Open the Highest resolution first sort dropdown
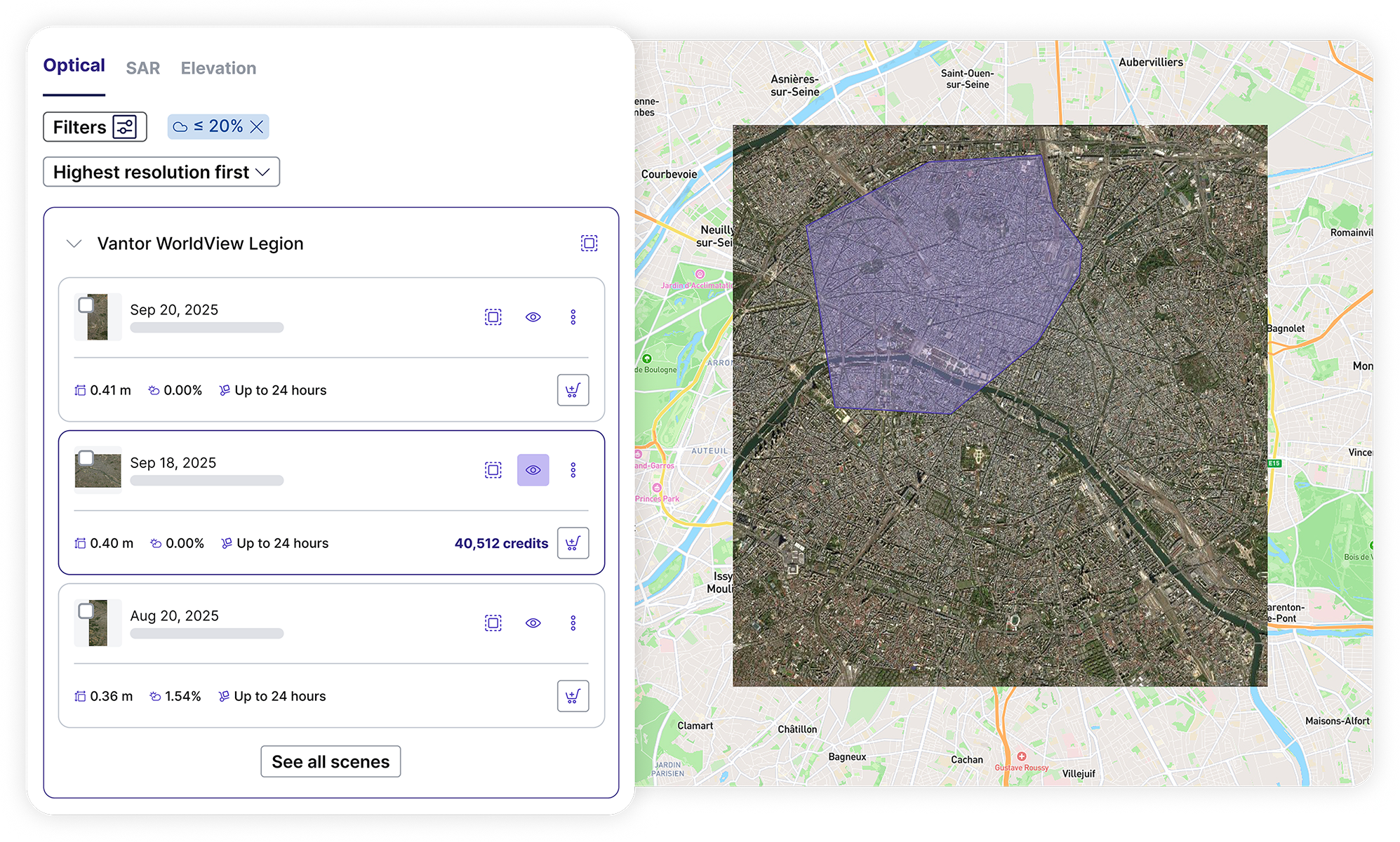Screen dimensions: 1400x842 click(161, 172)
